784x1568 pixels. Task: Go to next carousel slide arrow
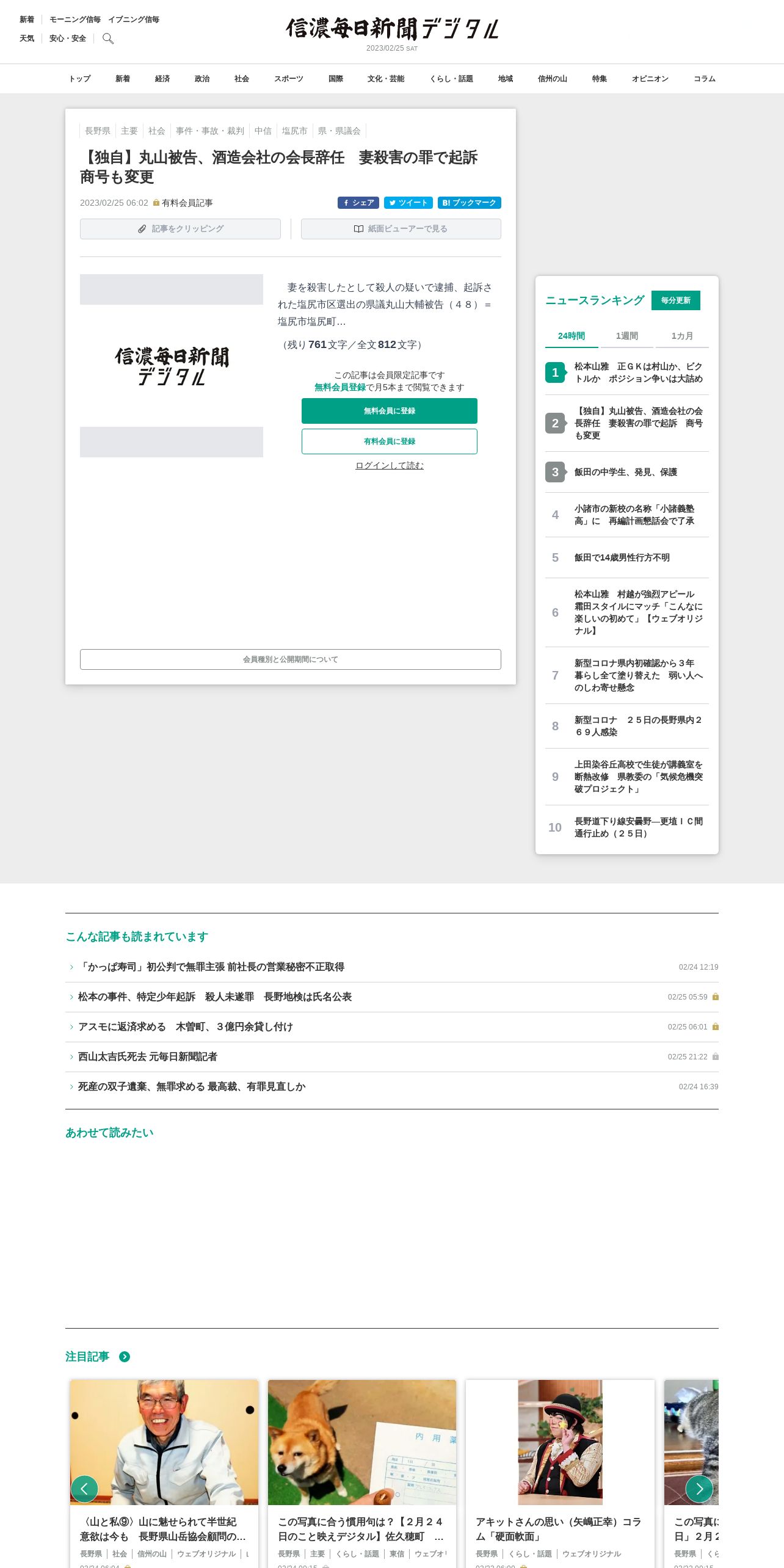click(x=699, y=1489)
